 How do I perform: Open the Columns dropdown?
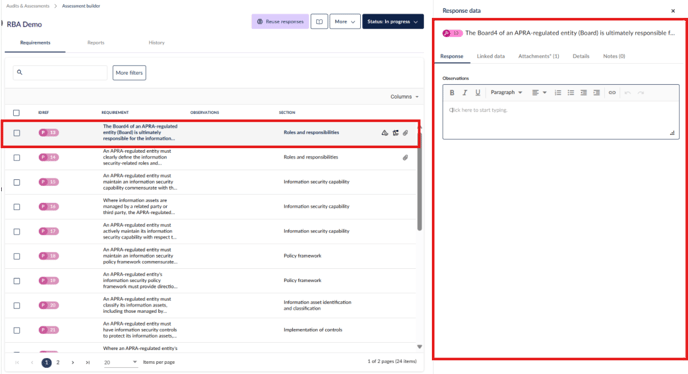point(404,97)
